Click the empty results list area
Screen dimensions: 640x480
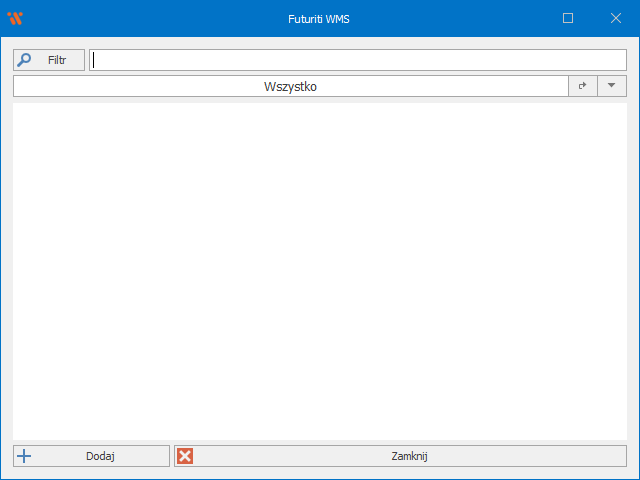(x=320, y=270)
